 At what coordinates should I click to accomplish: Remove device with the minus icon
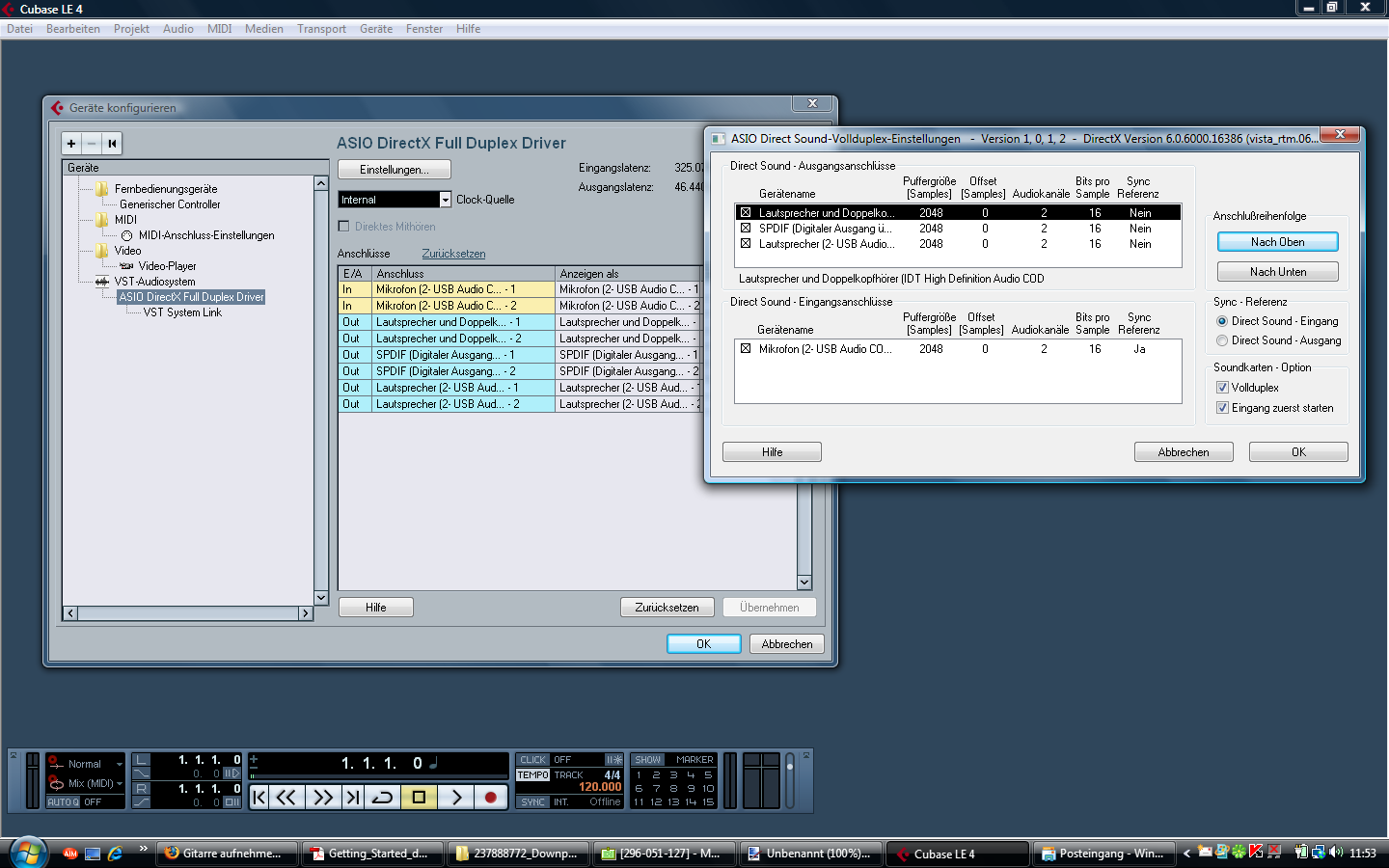92,144
